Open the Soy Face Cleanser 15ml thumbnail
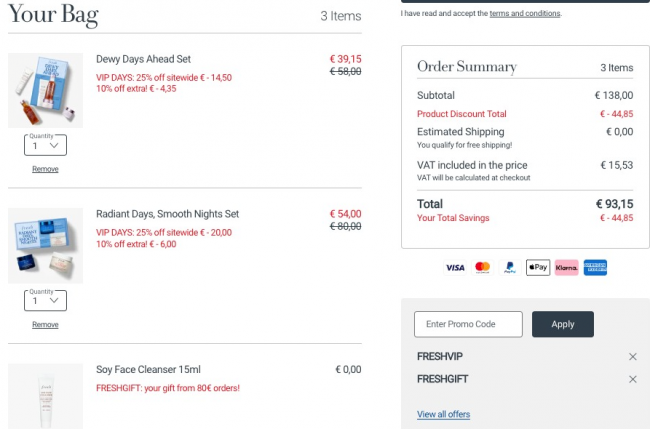Screen dimensions: 650x429 pos(46,396)
